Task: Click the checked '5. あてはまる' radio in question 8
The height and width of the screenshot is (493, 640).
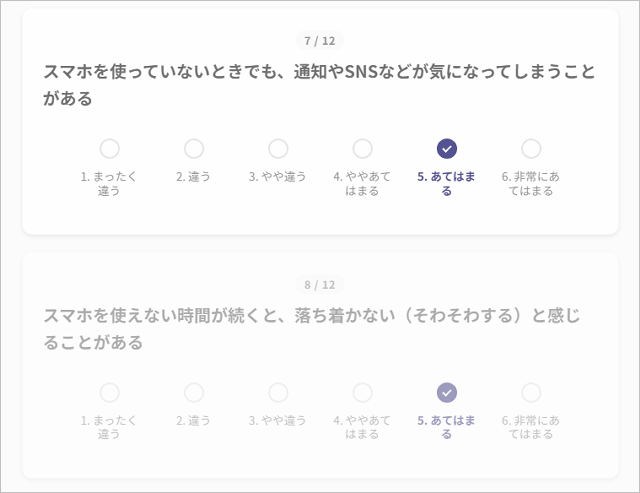Action: pos(447,393)
